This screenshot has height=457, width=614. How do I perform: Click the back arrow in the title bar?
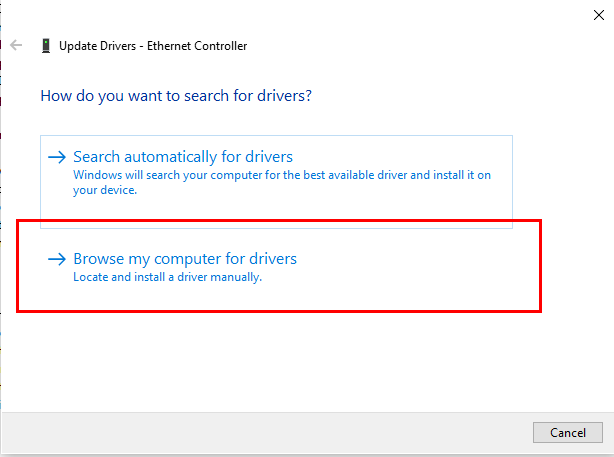pyautogui.click(x=16, y=45)
